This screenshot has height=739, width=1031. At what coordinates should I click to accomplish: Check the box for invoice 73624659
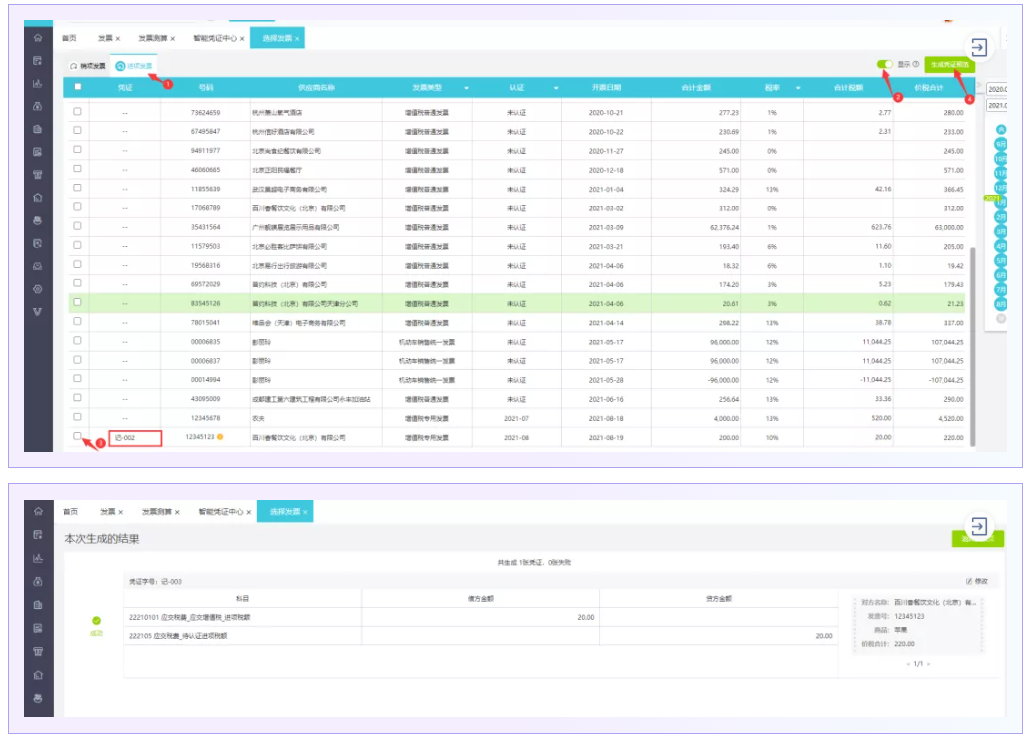click(x=78, y=112)
